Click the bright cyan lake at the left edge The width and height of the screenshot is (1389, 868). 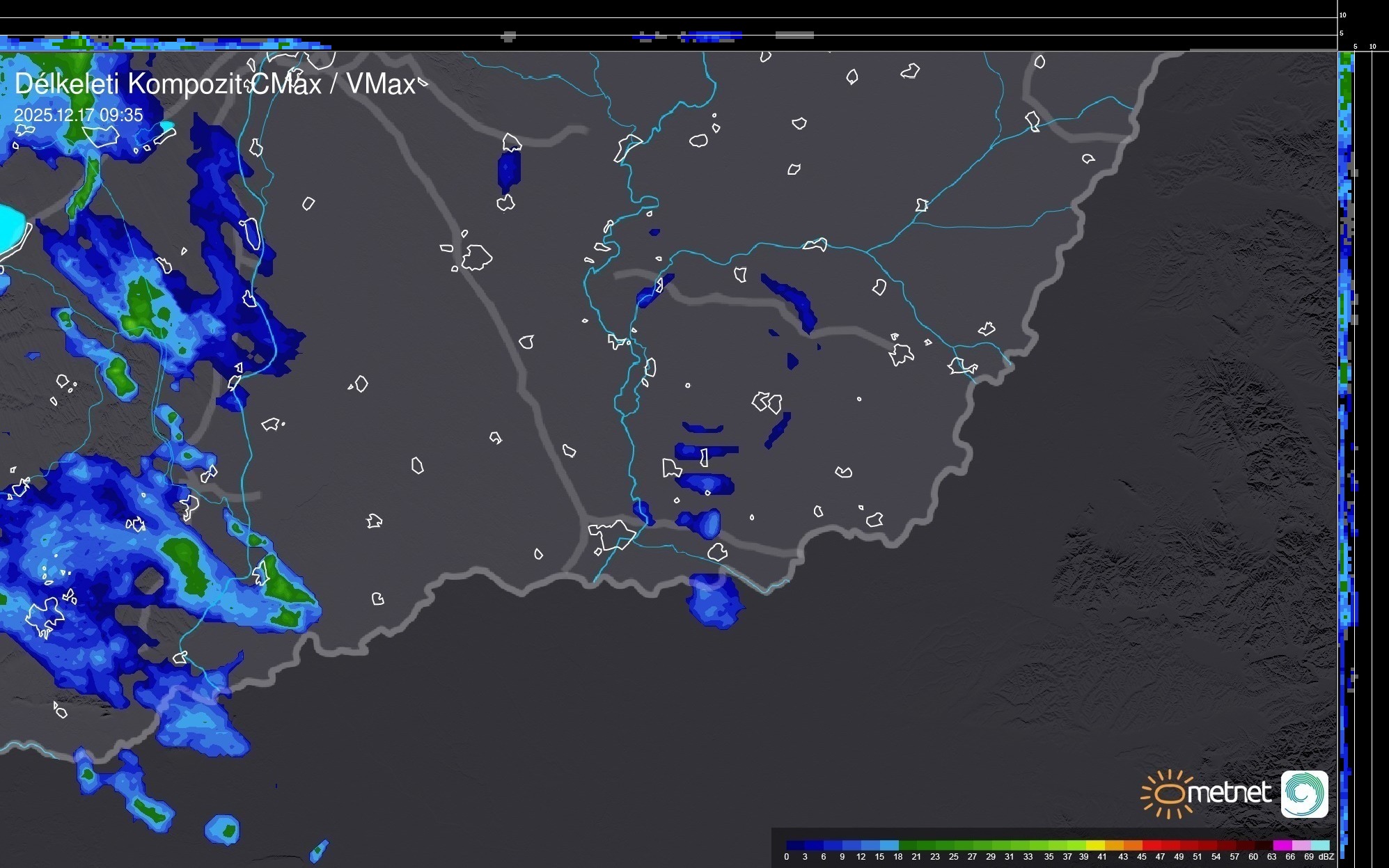[x=11, y=230]
